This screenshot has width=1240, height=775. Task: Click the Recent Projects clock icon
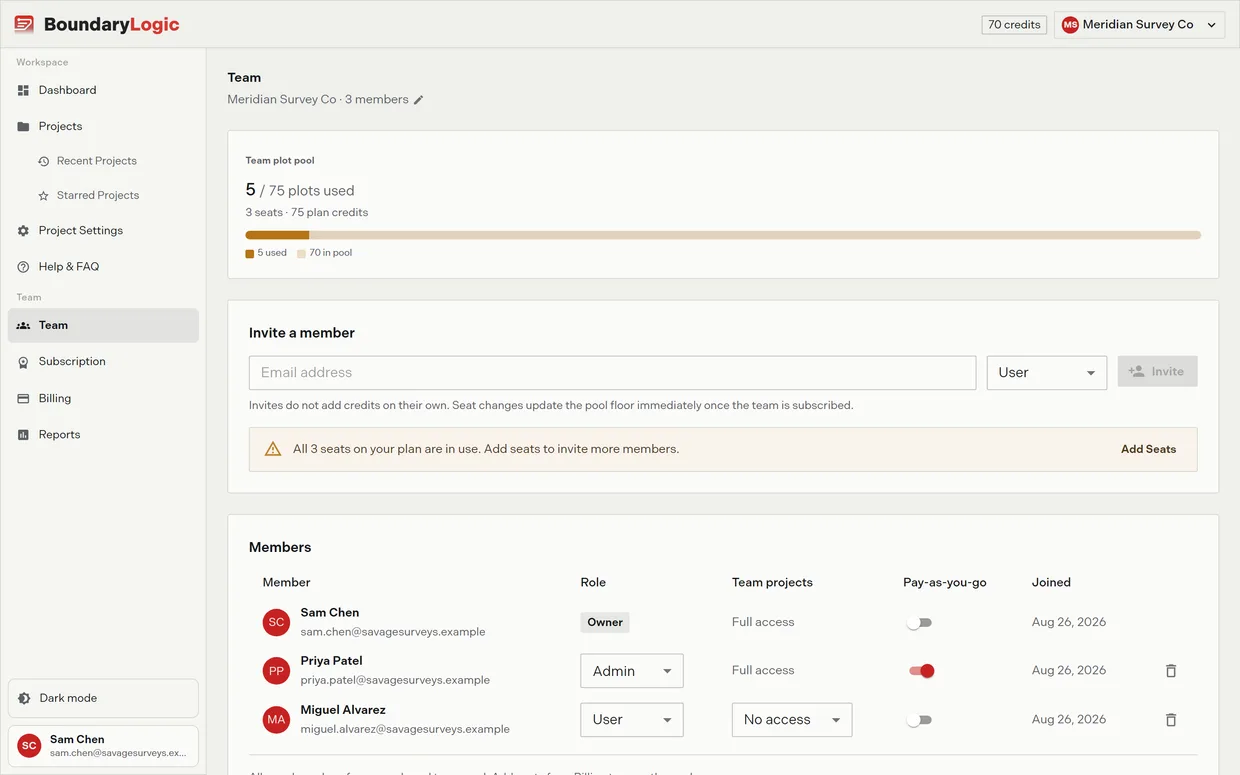pos(43,161)
